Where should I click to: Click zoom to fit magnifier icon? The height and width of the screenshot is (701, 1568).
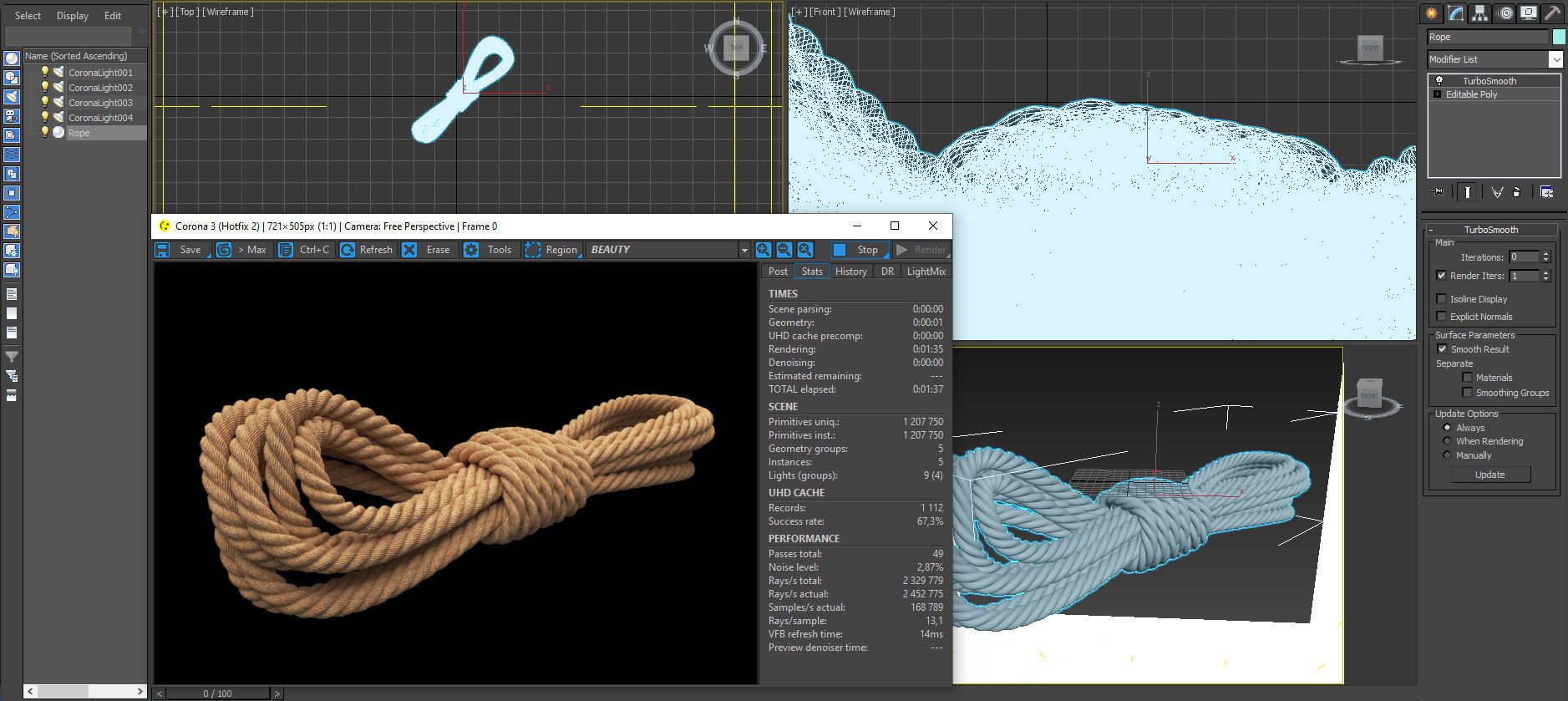pyautogui.click(x=805, y=250)
